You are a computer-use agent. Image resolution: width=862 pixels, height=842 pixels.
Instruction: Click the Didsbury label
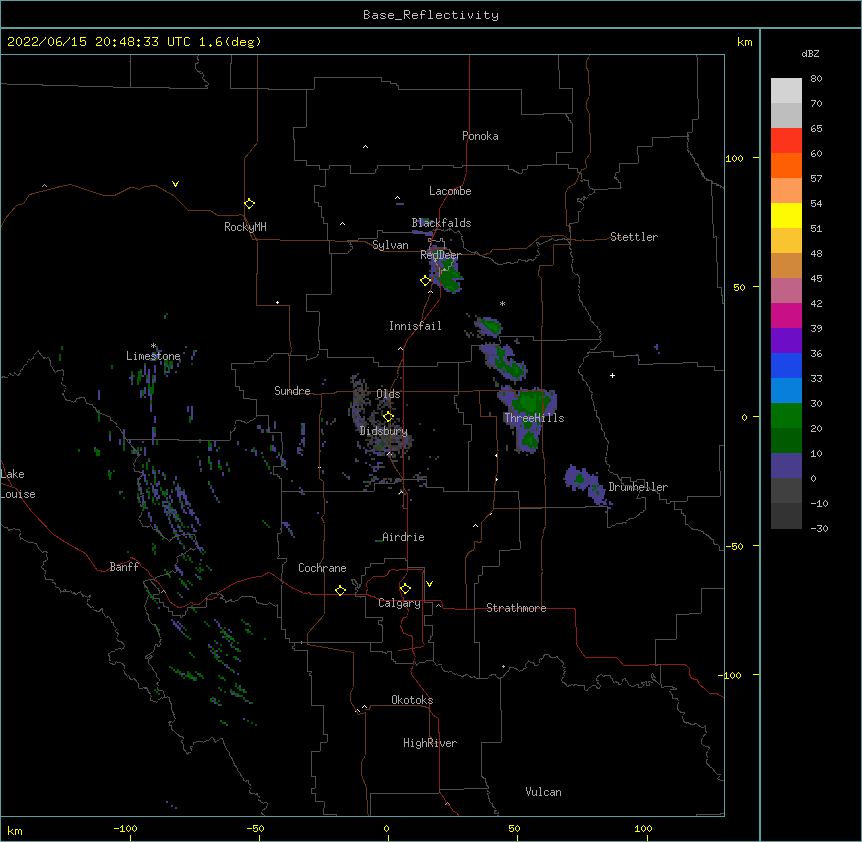pyautogui.click(x=384, y=431)
